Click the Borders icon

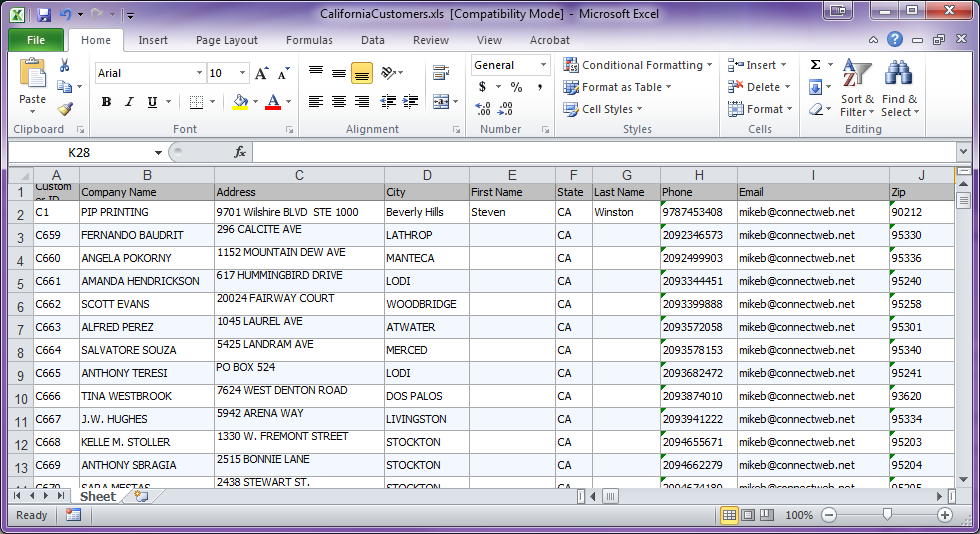pos(196,102)
